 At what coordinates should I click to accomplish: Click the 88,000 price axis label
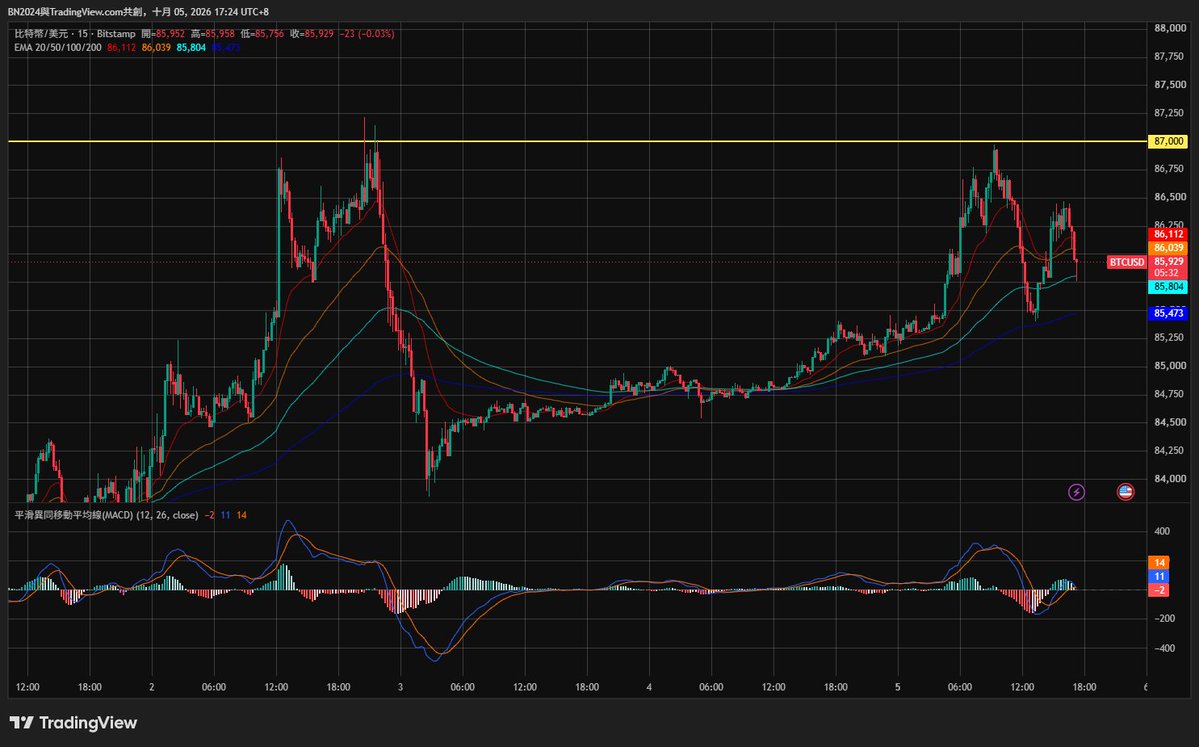click(x=1170, y=28)
